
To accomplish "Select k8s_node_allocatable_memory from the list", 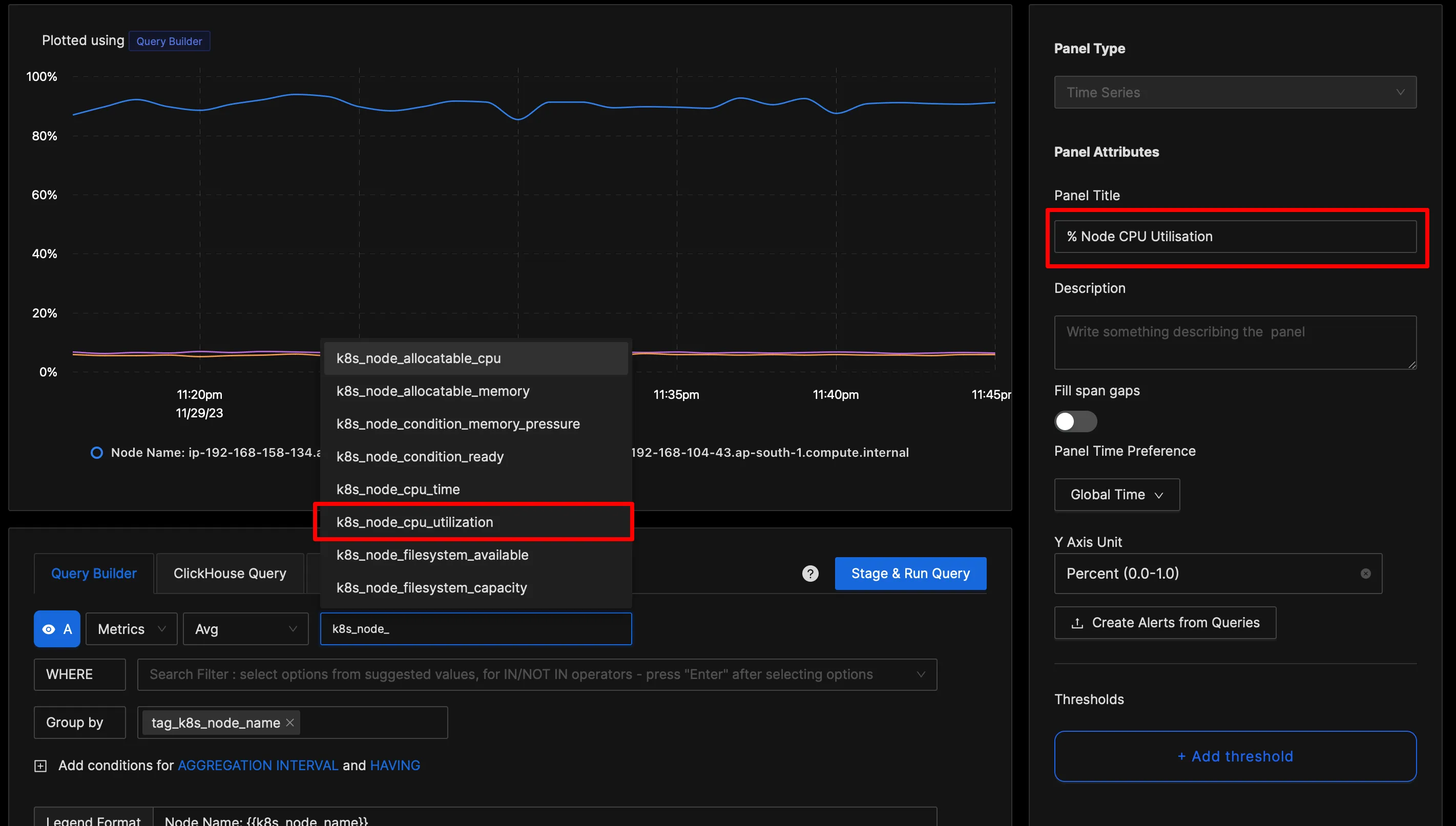I will point(475,391).
